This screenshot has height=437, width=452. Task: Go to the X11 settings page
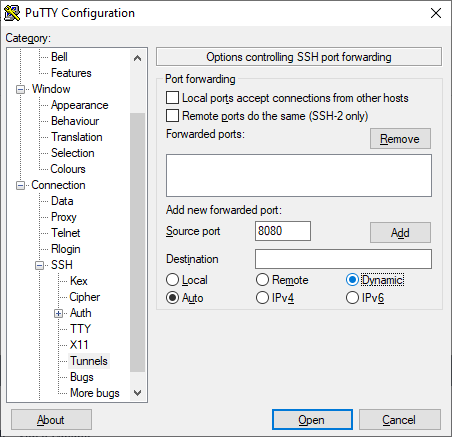79,345
